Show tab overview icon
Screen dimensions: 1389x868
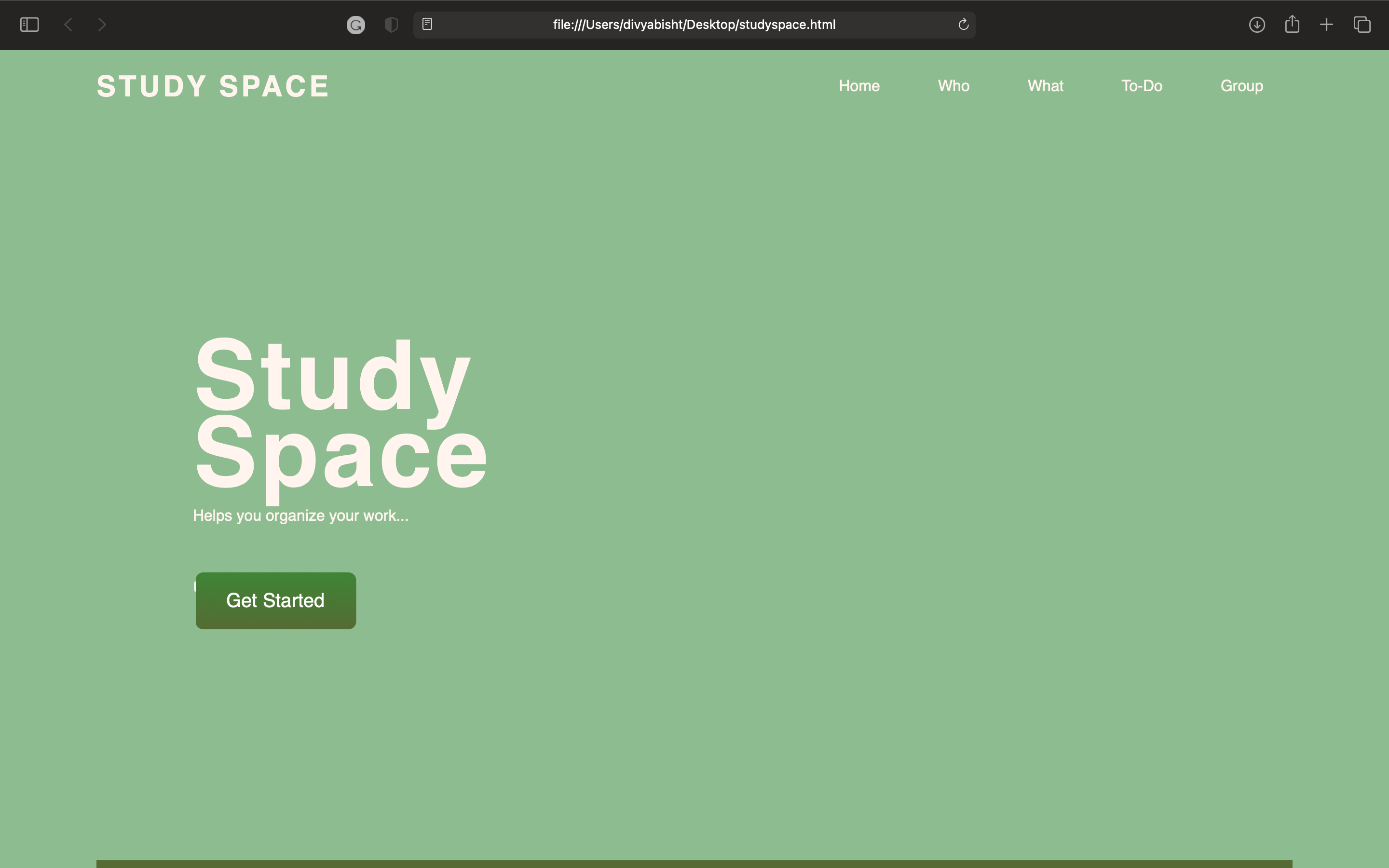[x=1362, y=25]
